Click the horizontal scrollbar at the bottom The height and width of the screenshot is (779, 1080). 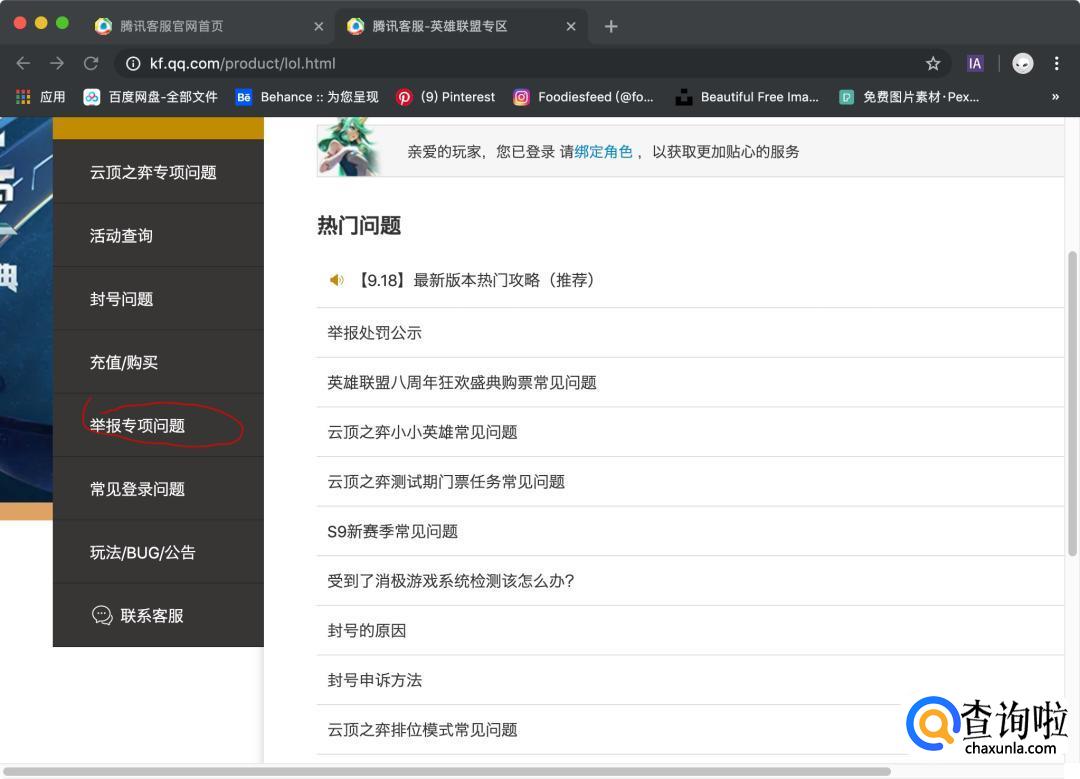coord(446,771)
